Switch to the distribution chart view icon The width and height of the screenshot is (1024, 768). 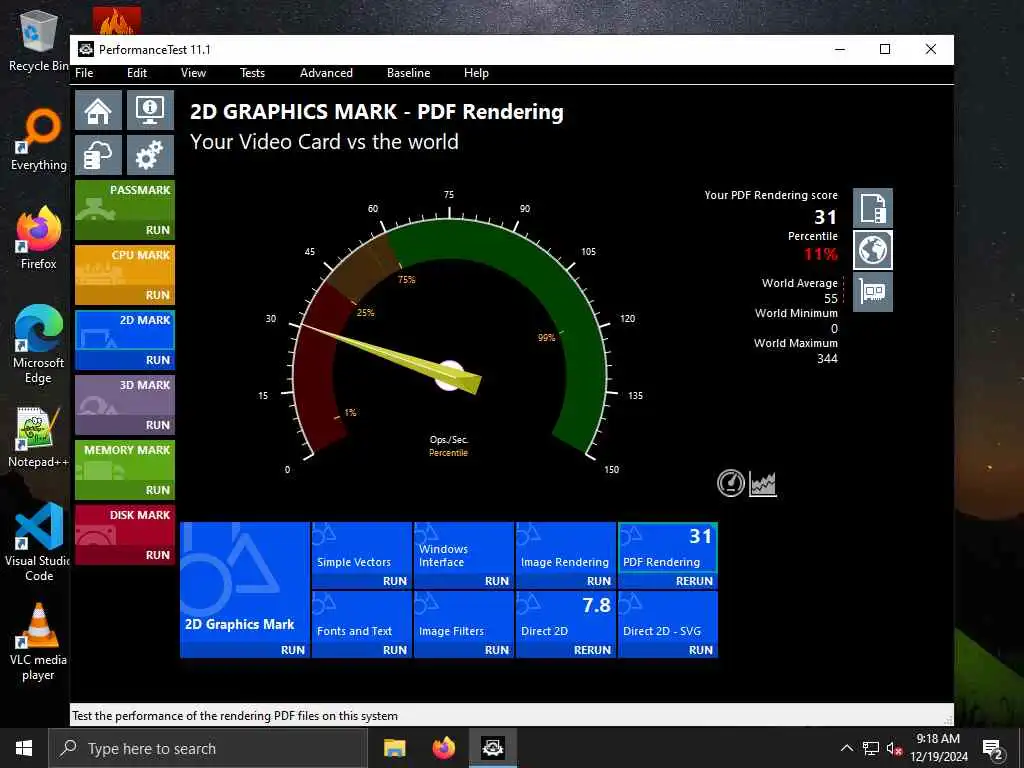(763, 484)
